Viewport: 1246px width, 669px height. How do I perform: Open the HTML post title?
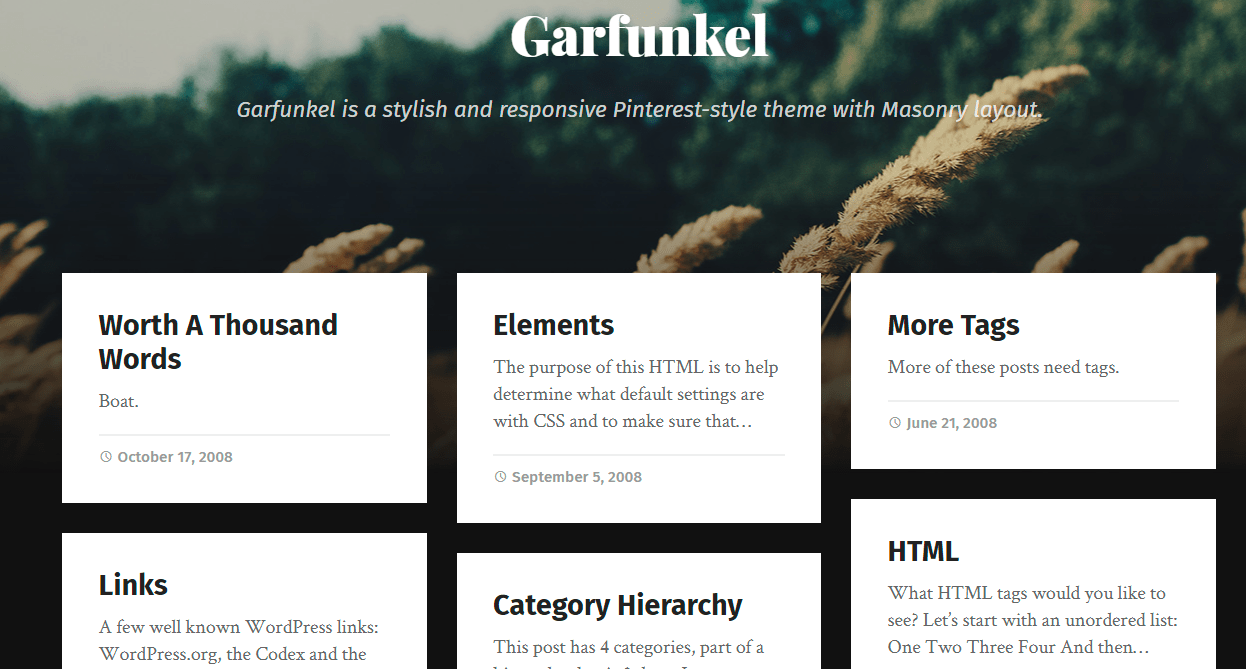click(x=923, y=551)
